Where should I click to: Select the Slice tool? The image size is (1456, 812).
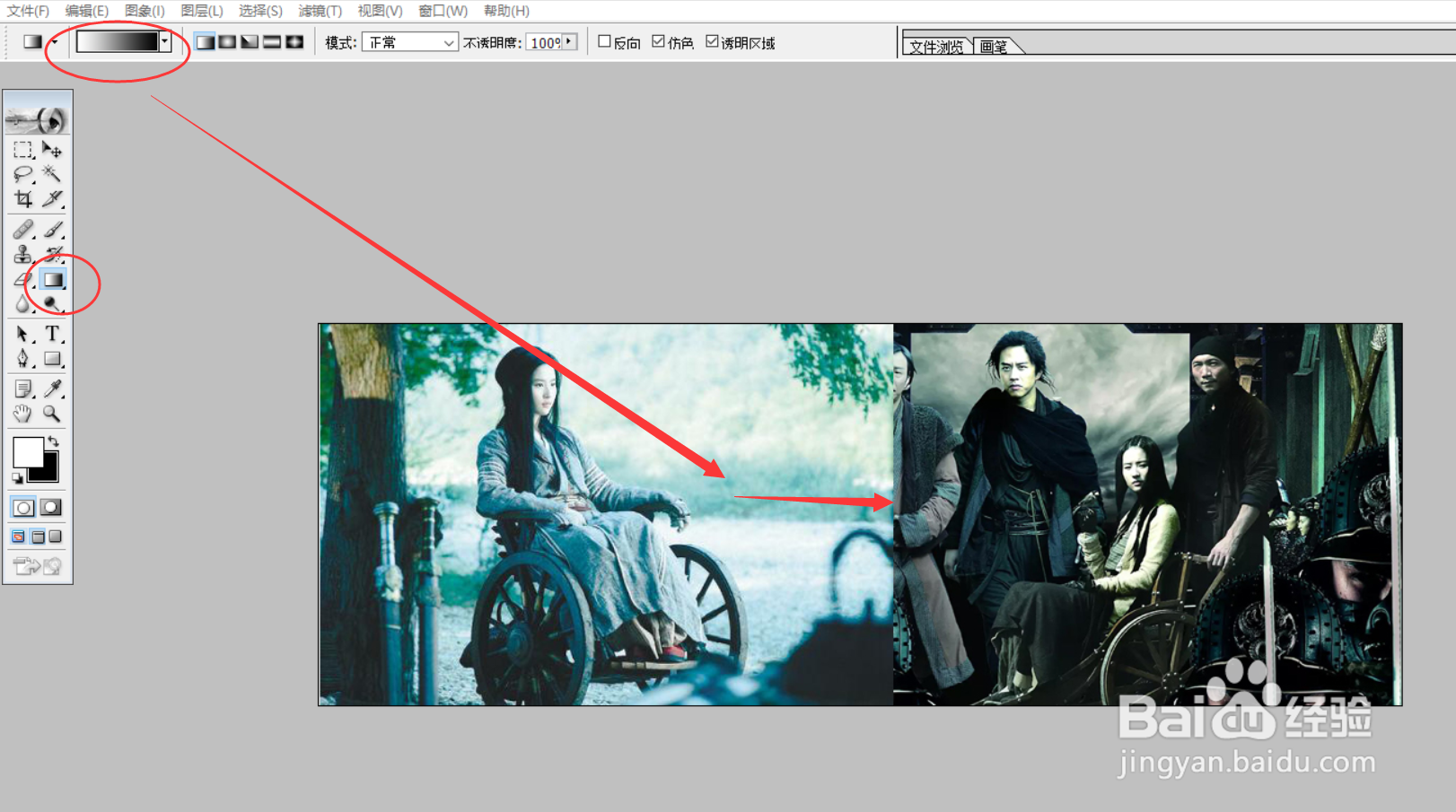point(52,198)
